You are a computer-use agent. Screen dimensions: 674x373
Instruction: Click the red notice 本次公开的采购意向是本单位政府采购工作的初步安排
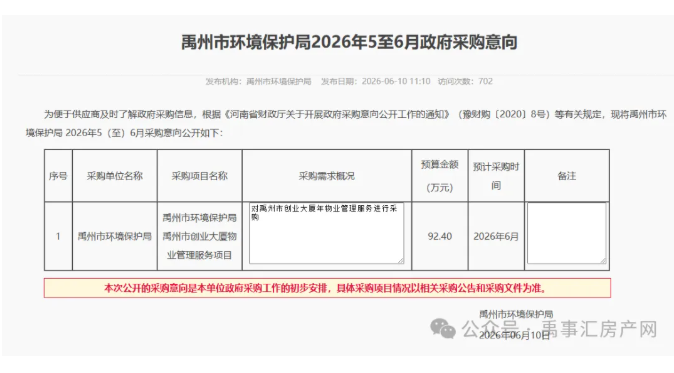pyautogui.click(x=327, y=288)
